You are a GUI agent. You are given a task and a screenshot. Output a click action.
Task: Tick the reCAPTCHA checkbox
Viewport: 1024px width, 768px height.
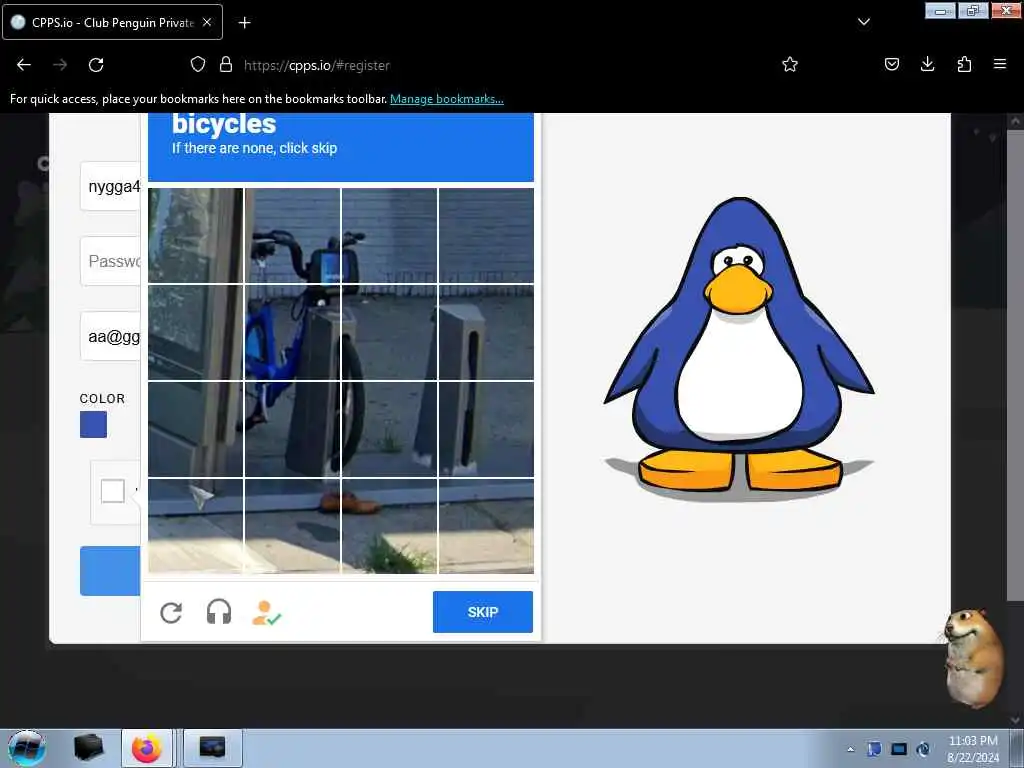click(x=113, y=490)
